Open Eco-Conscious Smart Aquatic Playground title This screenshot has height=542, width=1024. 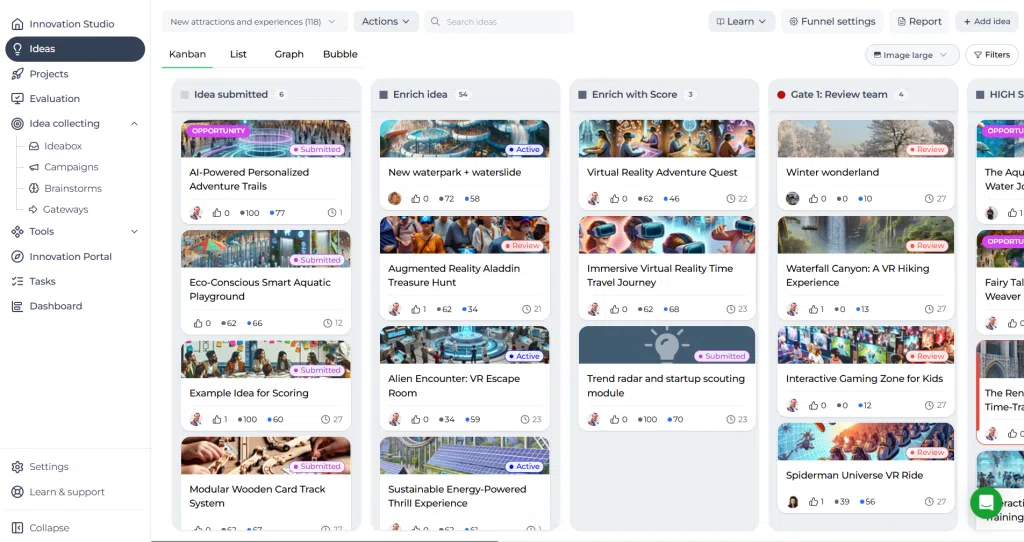tap(259, 289)
